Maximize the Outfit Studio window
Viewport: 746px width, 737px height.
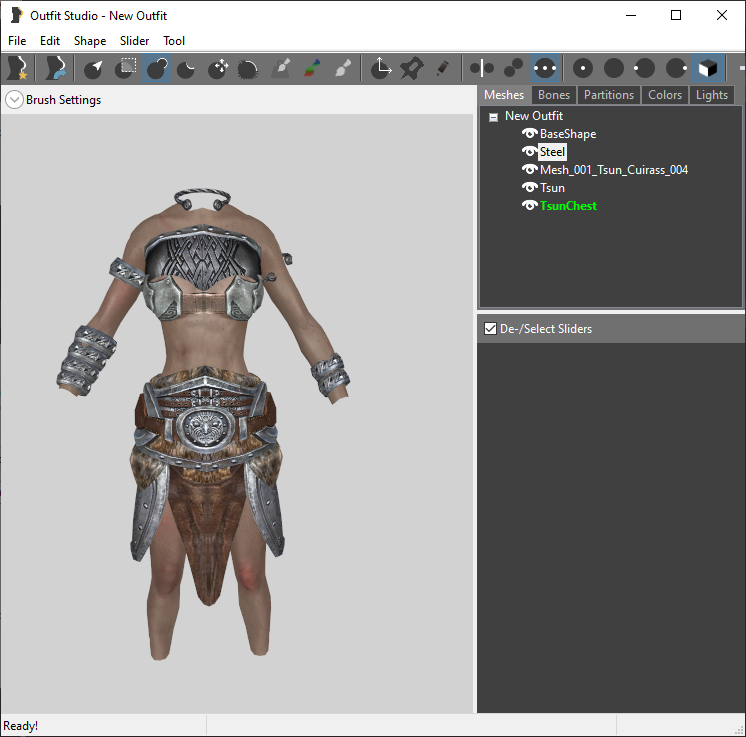[x=676, y=15]
